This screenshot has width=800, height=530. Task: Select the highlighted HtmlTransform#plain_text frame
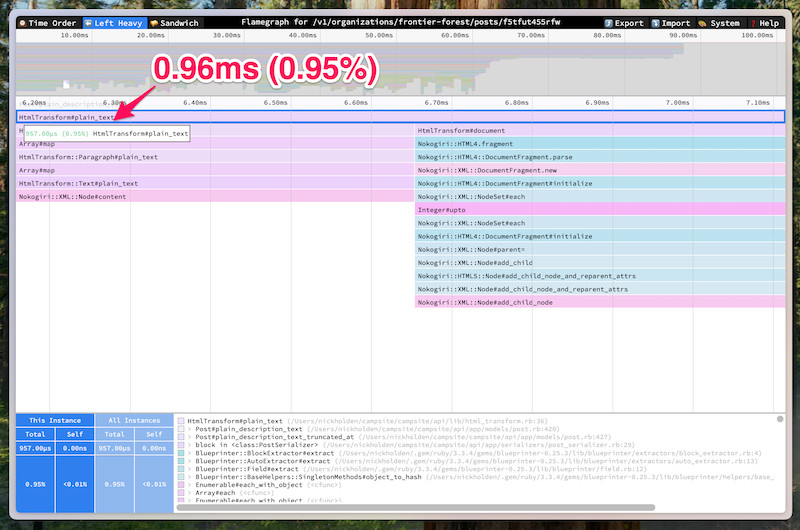point(401,117)
